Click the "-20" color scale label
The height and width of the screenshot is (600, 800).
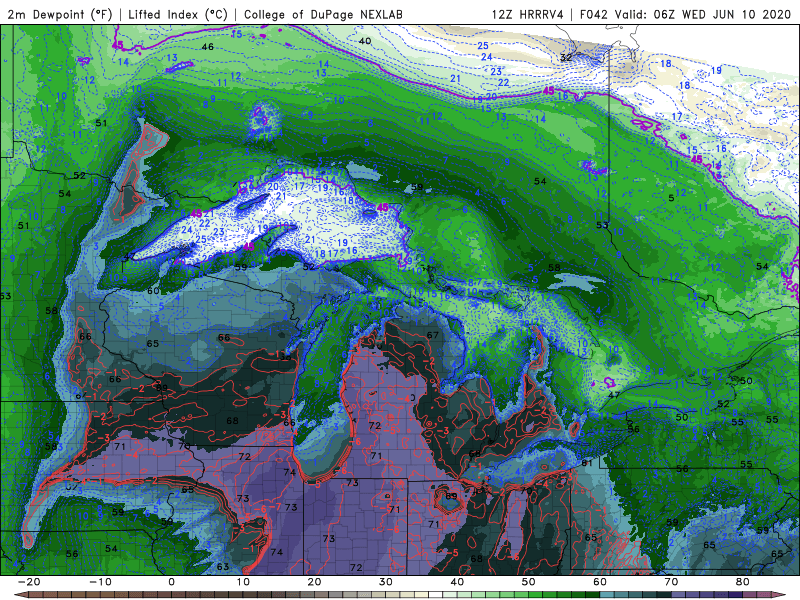click(29, 582)
